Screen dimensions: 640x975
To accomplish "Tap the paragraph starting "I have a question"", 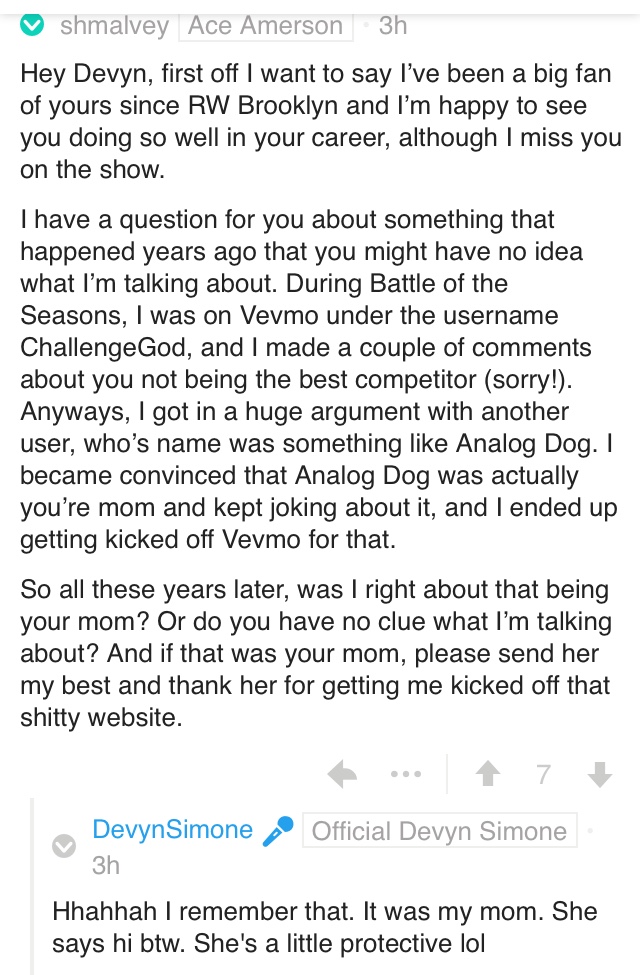I will tap(318, 379).
